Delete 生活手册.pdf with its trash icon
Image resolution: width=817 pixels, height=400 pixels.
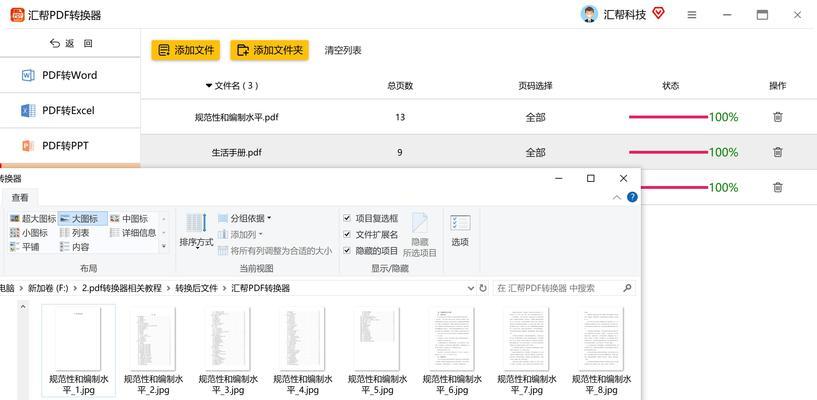777,152
